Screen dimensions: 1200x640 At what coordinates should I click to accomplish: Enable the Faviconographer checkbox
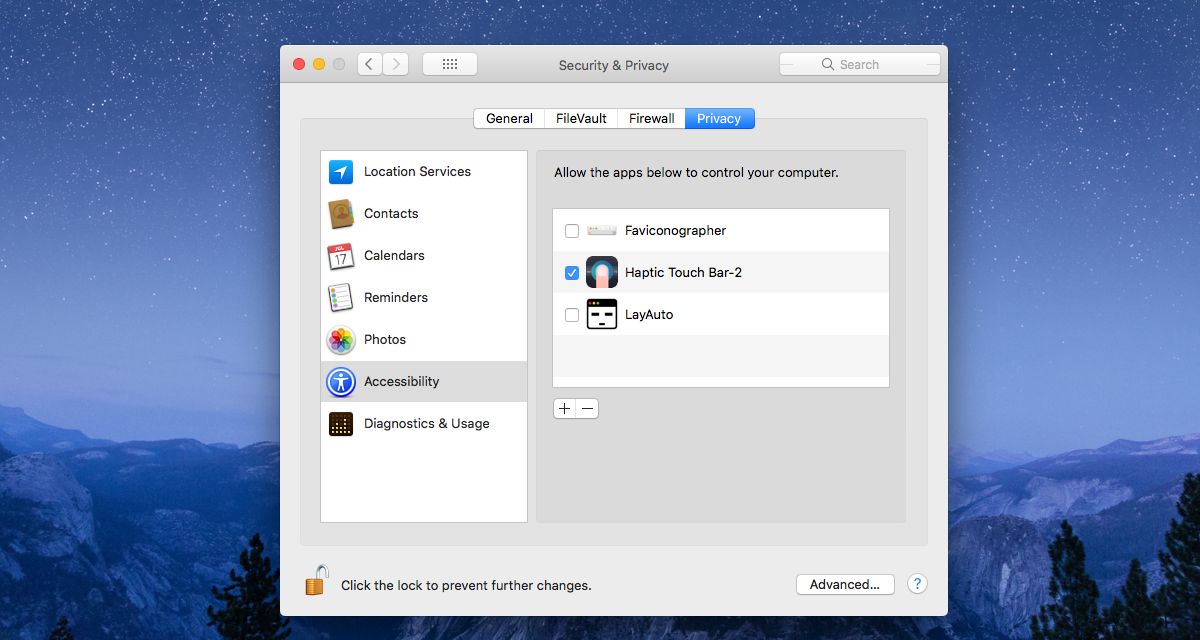point(572,231)
